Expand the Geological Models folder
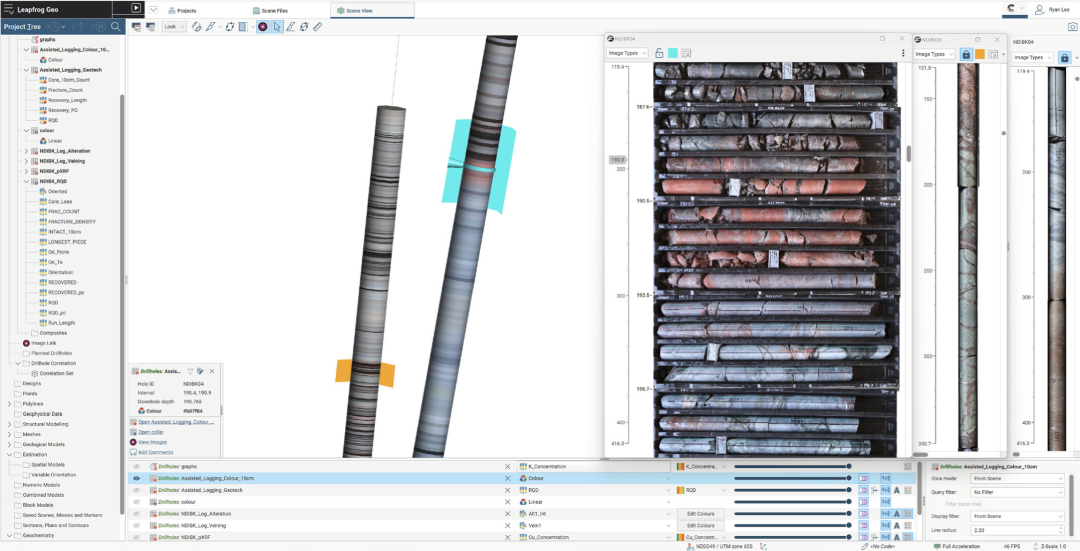The width and height of the screenshot is (1080, 551). [10, 444]
